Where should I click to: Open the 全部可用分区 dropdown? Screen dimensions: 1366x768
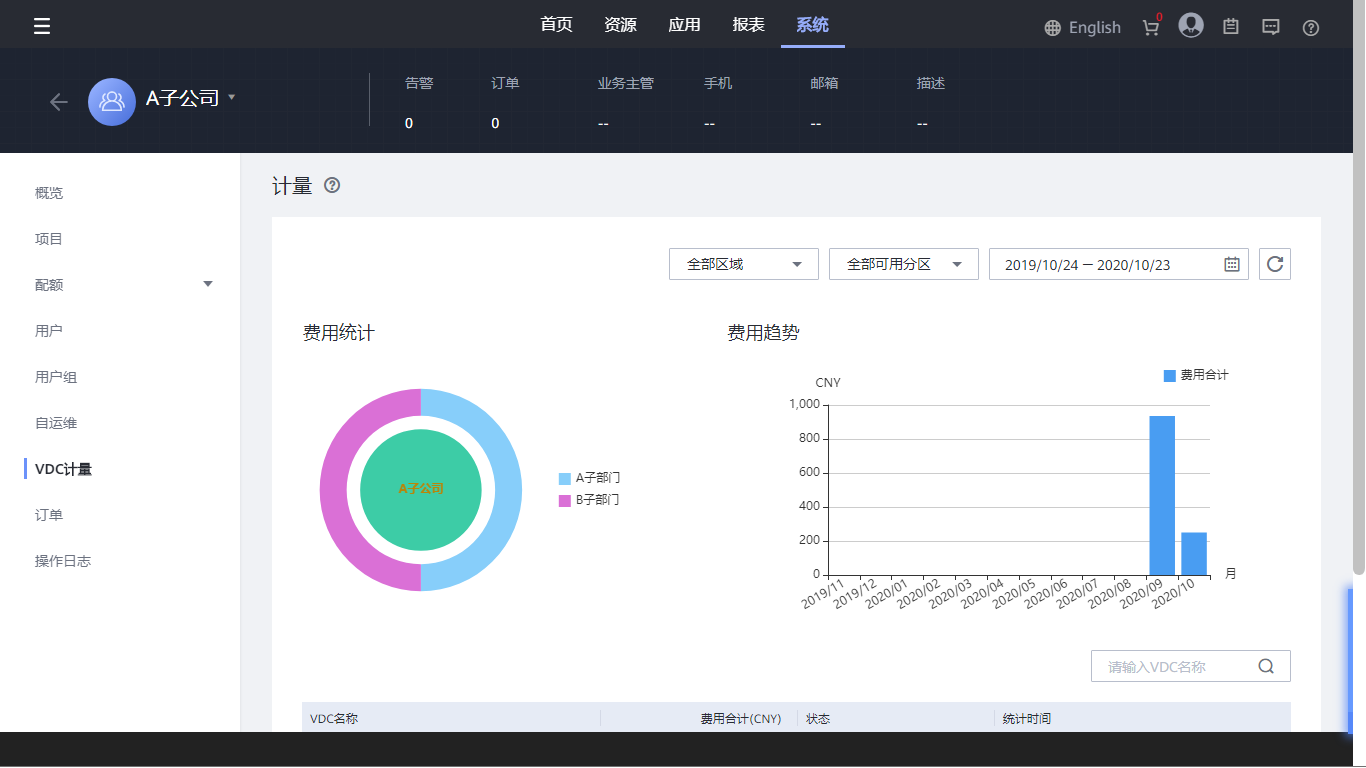[903, 264]
